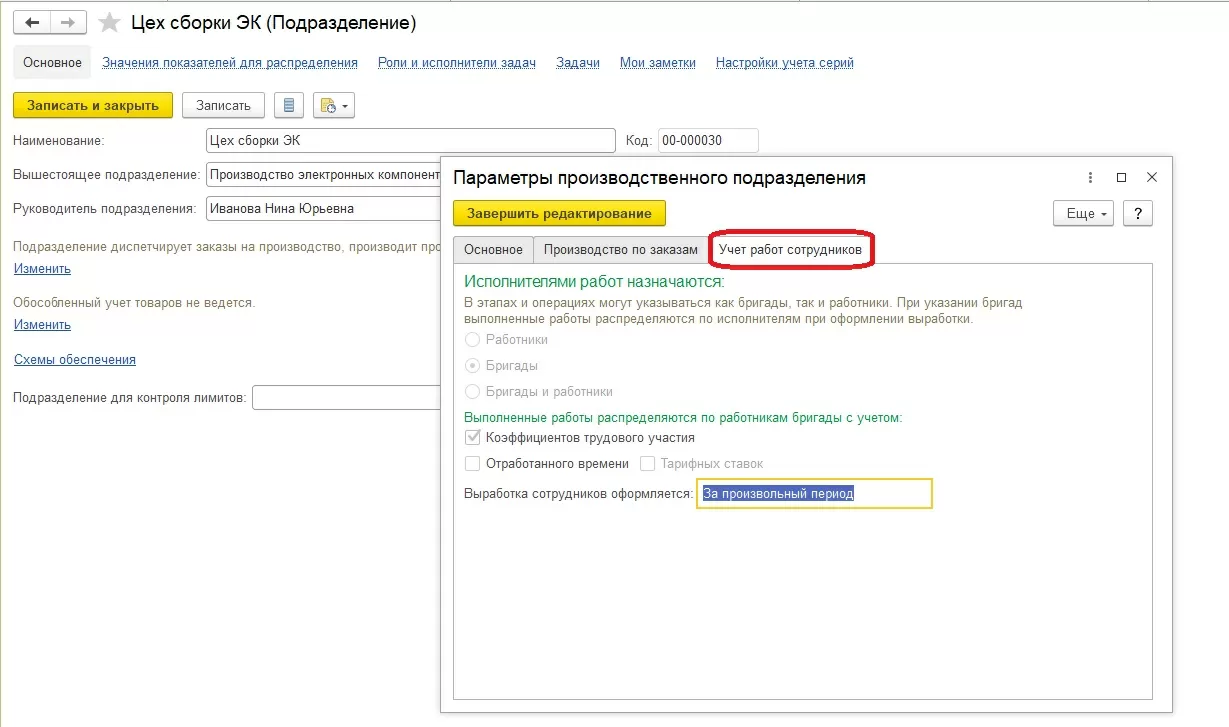Click Завершить редактирование button
Viewport: 1229px width, 727px height.
[x=559, y=213]
